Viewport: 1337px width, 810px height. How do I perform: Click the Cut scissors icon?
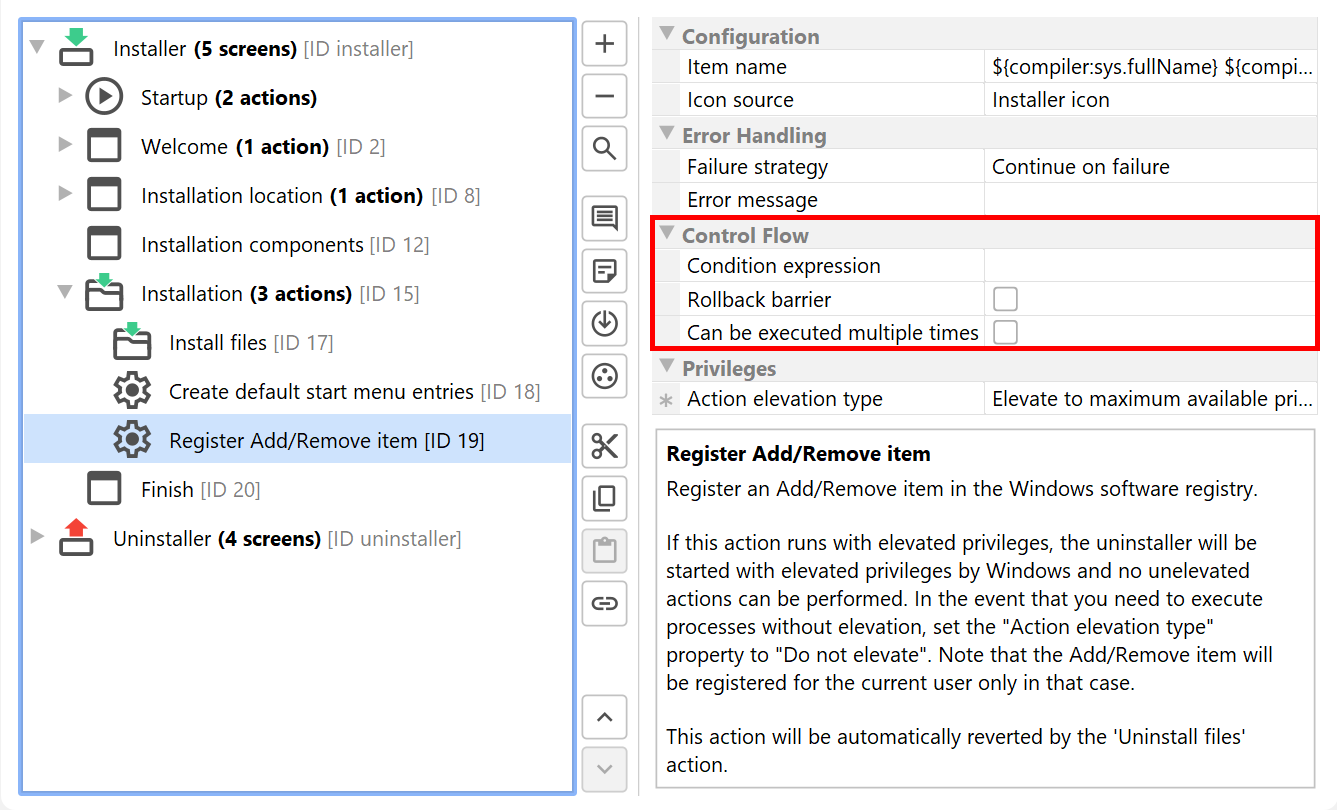604,446
